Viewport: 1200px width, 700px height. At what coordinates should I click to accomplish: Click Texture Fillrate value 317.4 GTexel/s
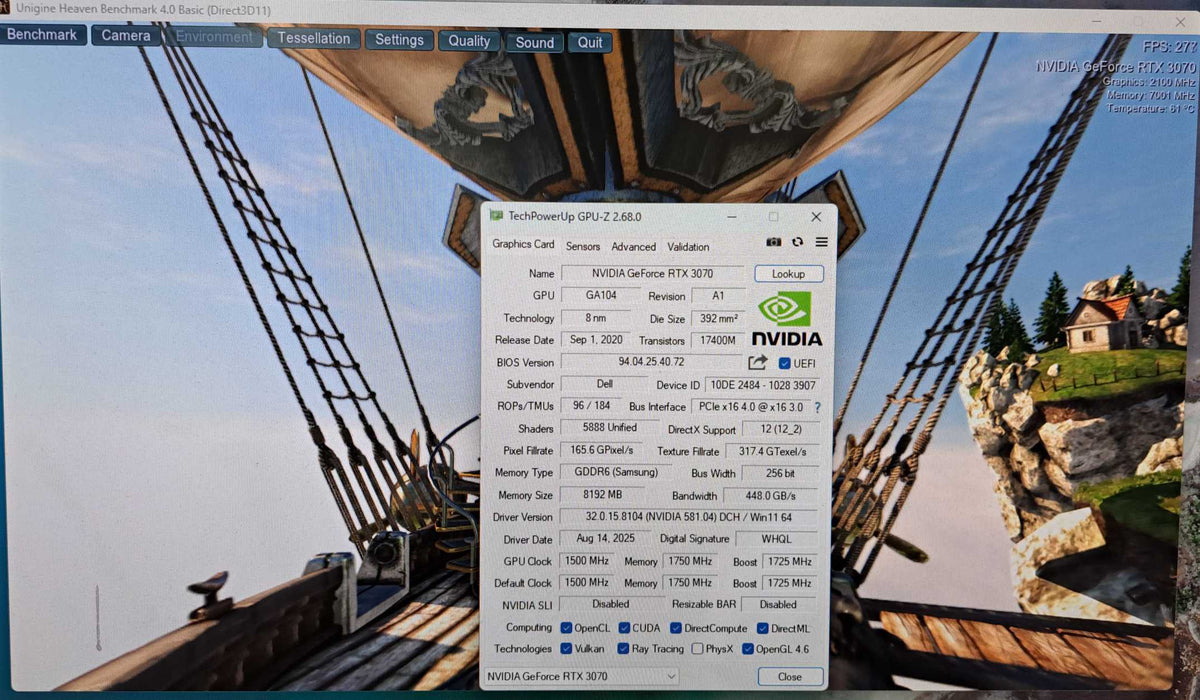coord(773,452)
